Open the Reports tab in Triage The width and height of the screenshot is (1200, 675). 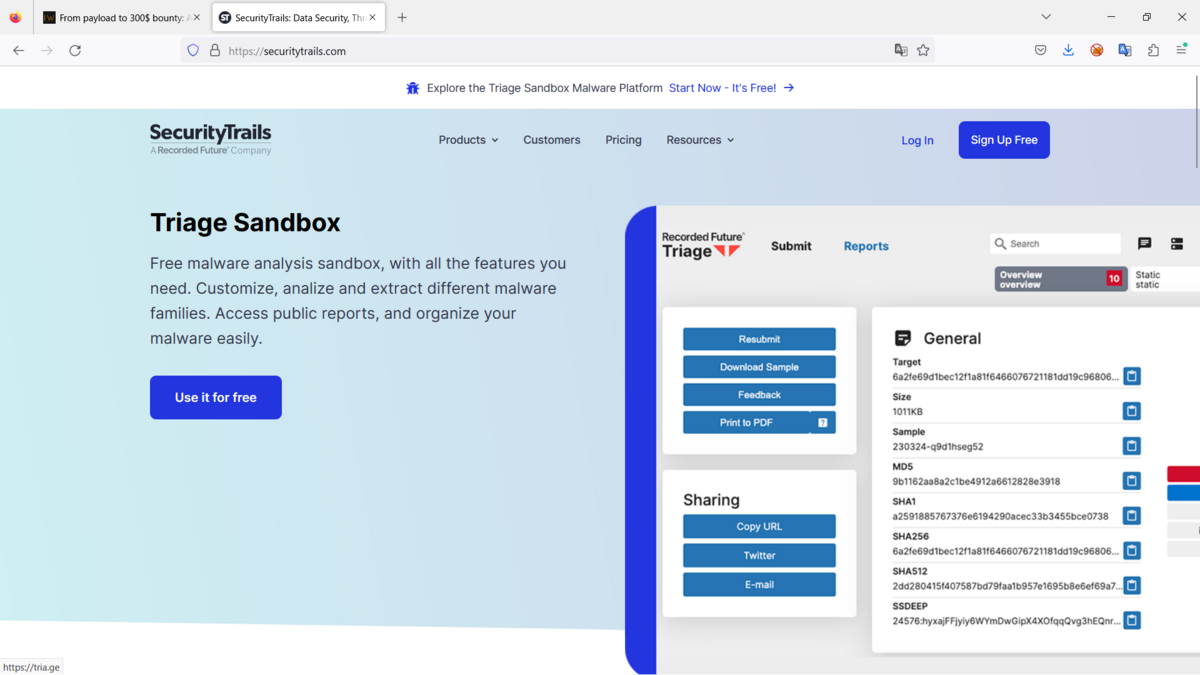[866, 246]
